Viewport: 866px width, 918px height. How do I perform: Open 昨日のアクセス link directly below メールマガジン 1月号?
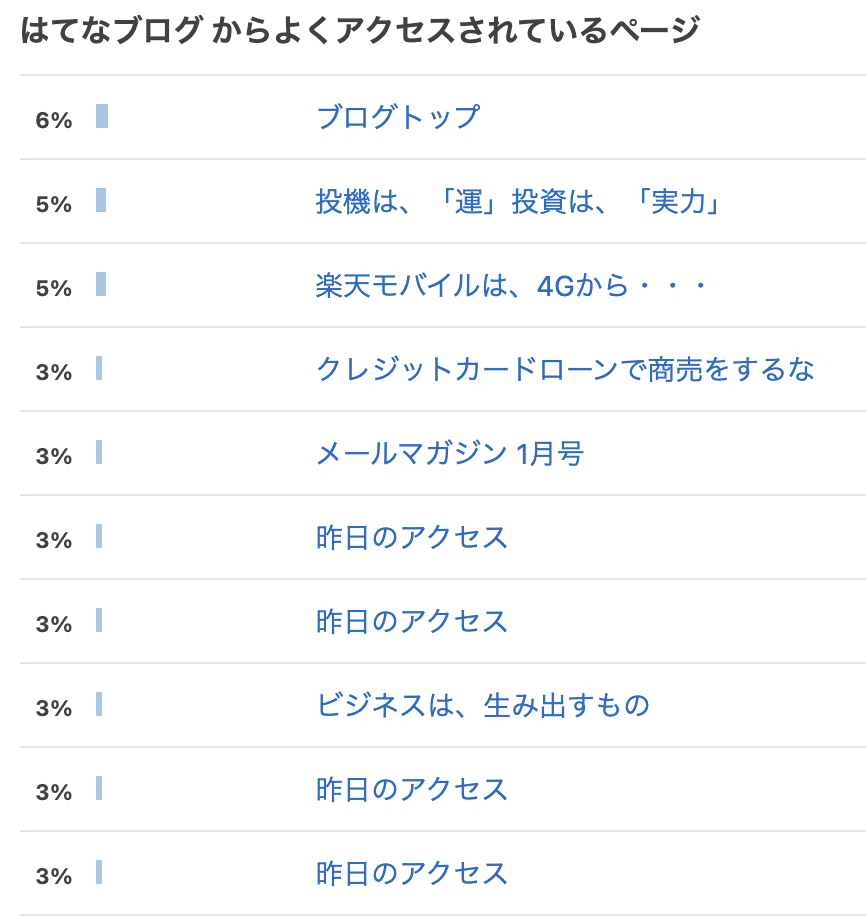[x=412, y=537]
